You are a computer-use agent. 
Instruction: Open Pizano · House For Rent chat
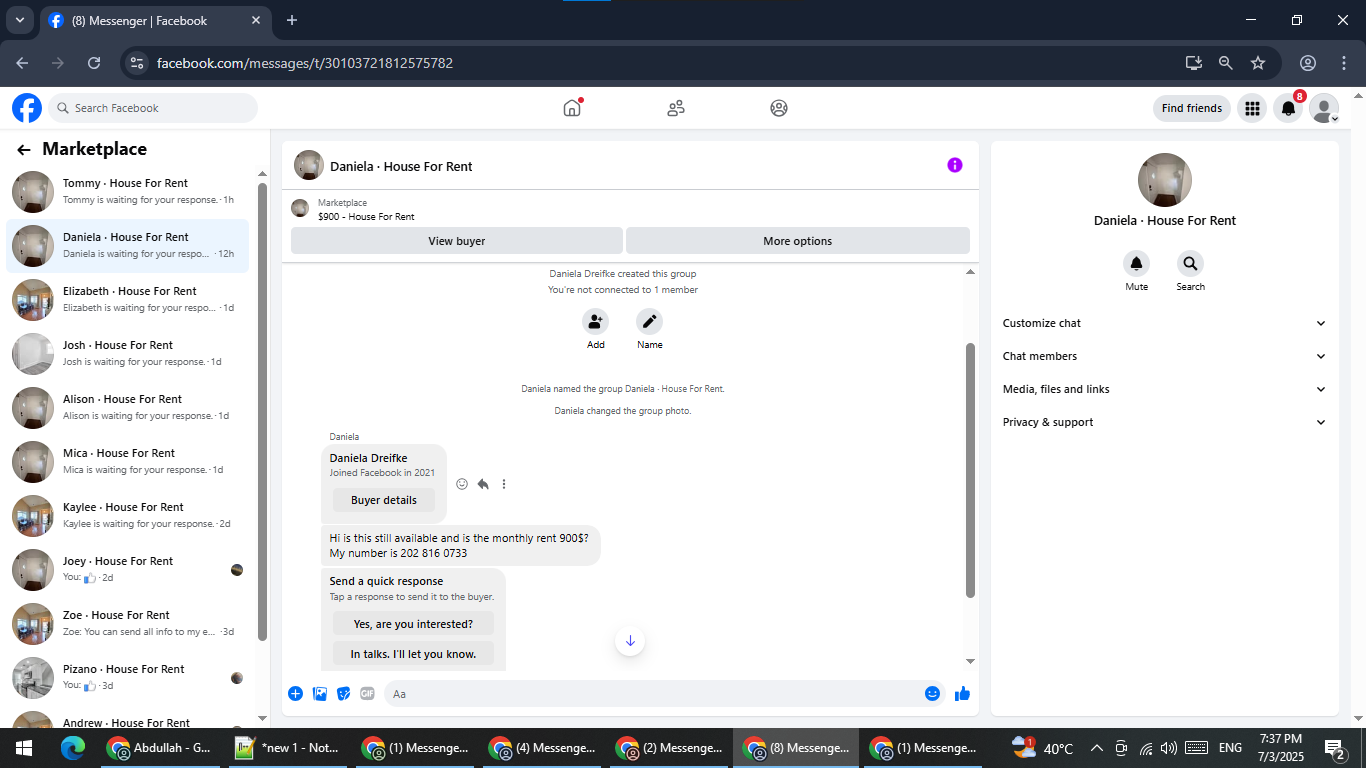(x=128, y=678)
